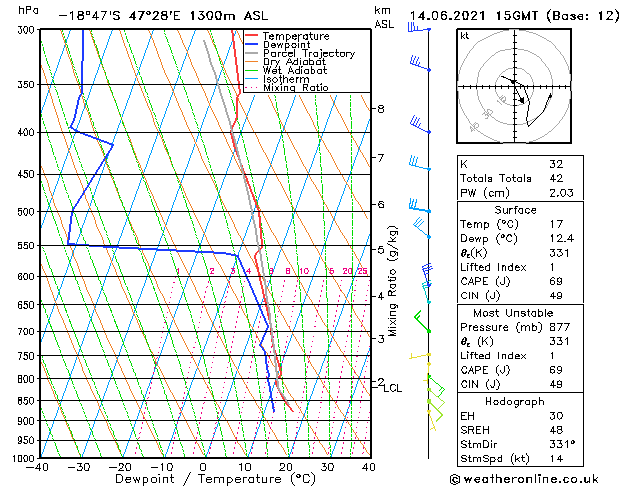Click the 8 km altitude label
629x486 pixels.
pos(380,109)
